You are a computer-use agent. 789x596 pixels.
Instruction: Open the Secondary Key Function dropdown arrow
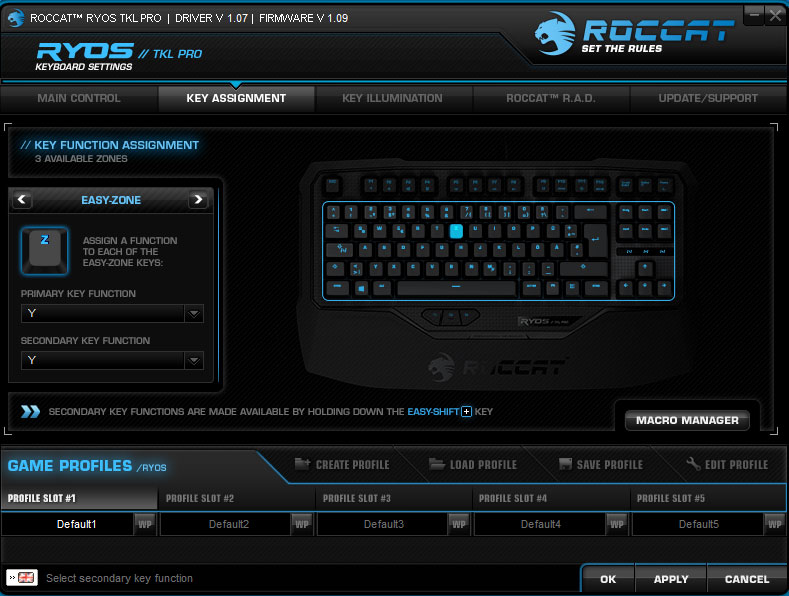[x=194, y=360]
